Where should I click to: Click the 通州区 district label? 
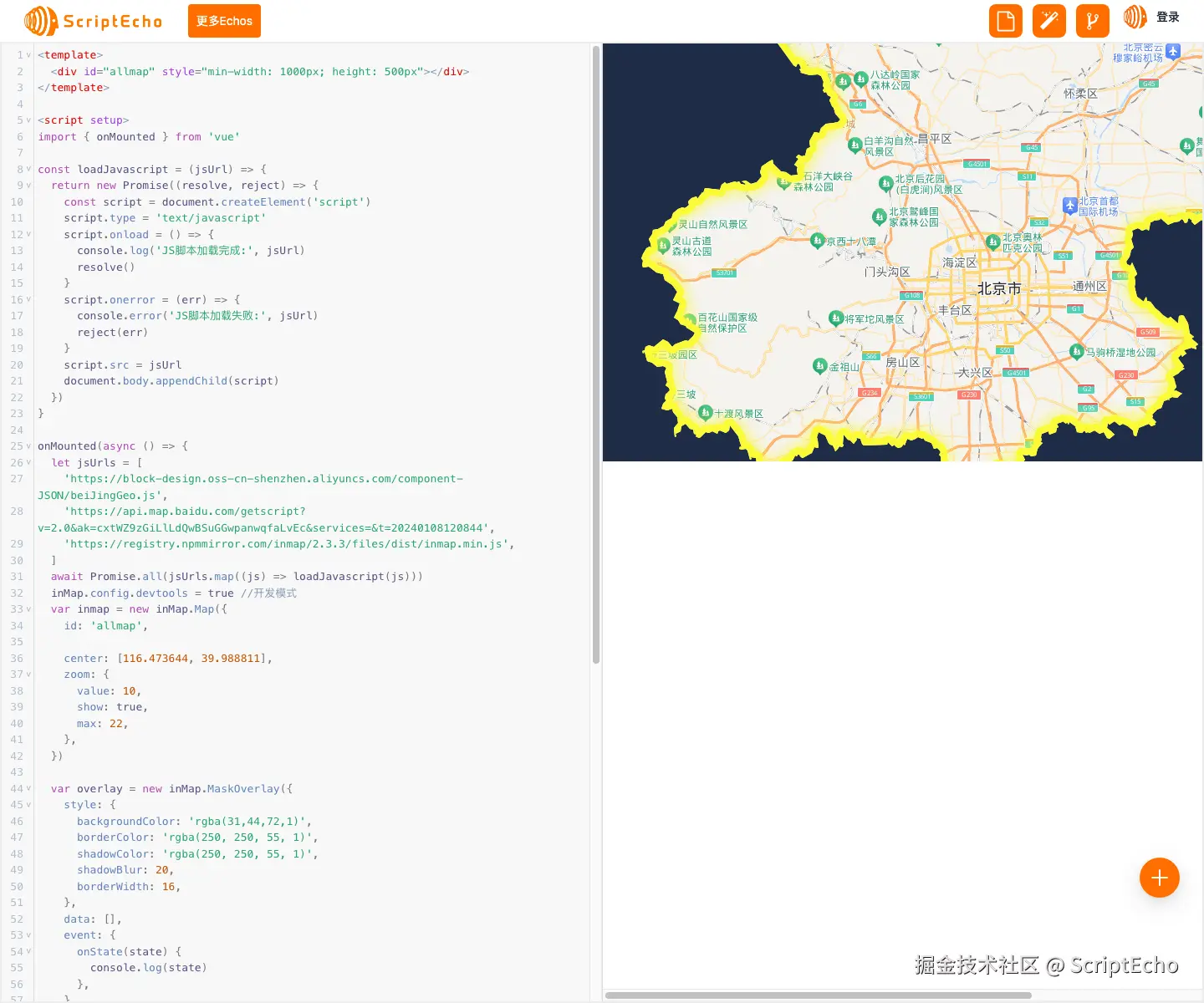[x=1089, y=286]
